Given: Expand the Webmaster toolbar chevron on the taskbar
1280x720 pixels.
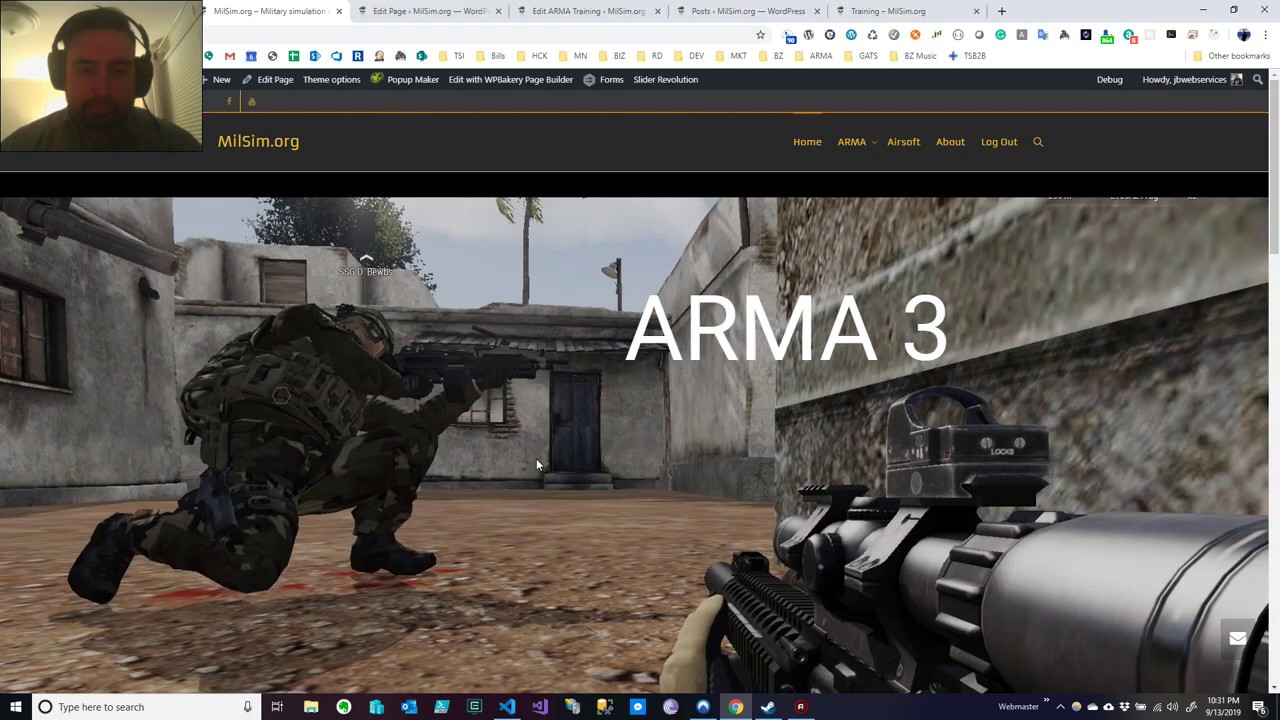Looking at the screenshot, I should click(x=1047, y=702).
